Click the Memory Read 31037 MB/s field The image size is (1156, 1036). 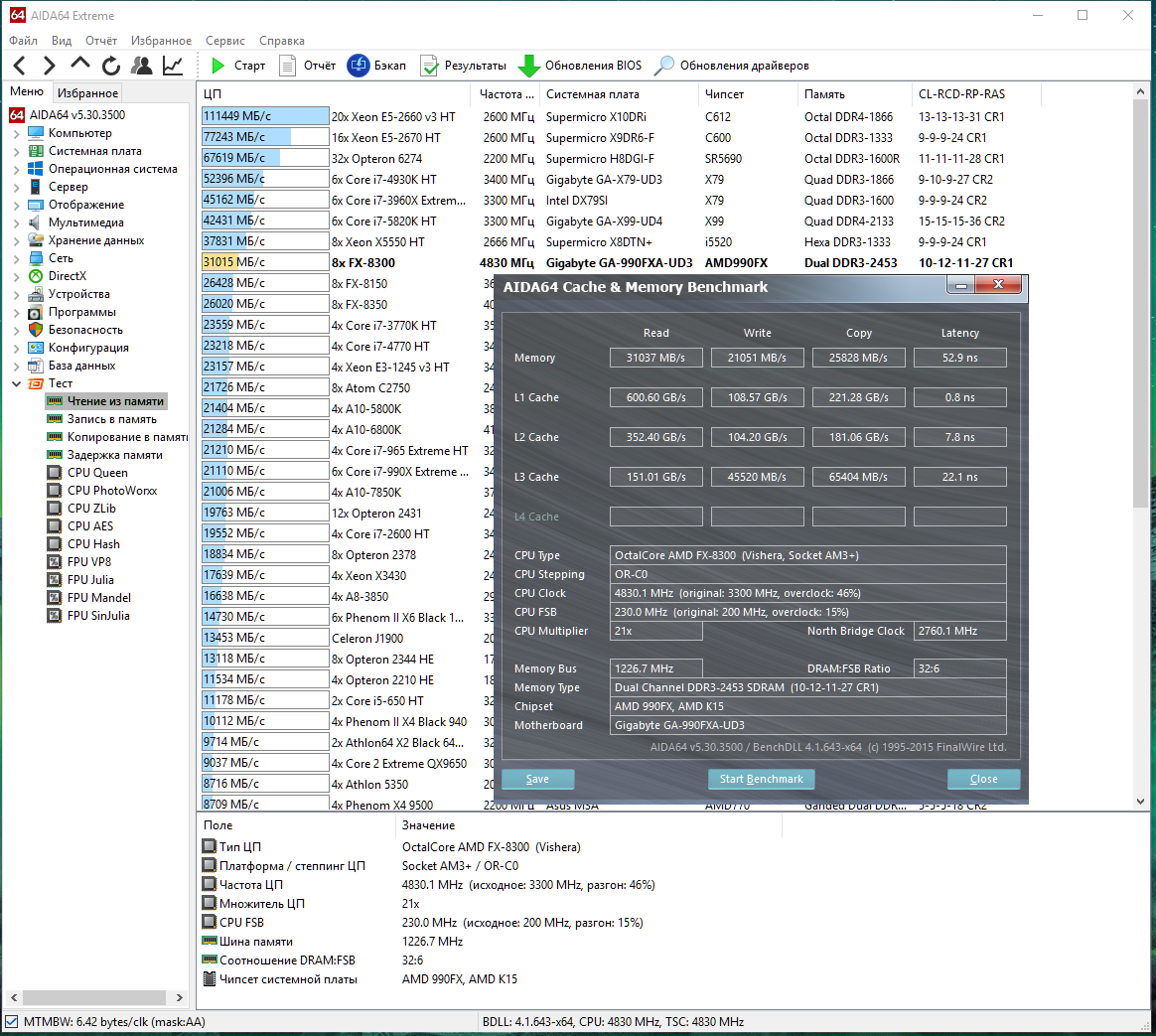click(x=656, y=358)
